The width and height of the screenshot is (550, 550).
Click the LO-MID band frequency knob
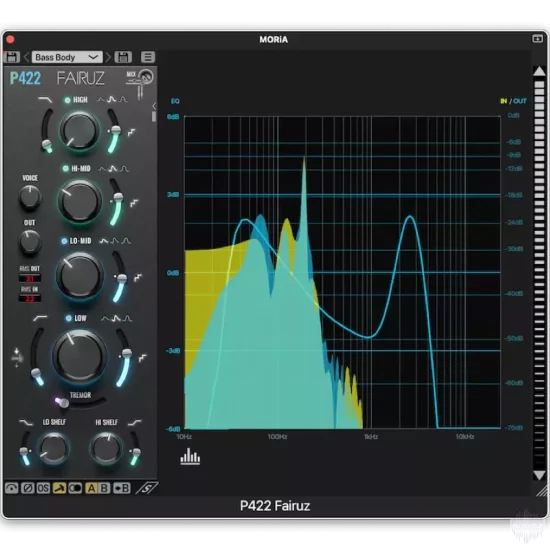coord(80,277)
